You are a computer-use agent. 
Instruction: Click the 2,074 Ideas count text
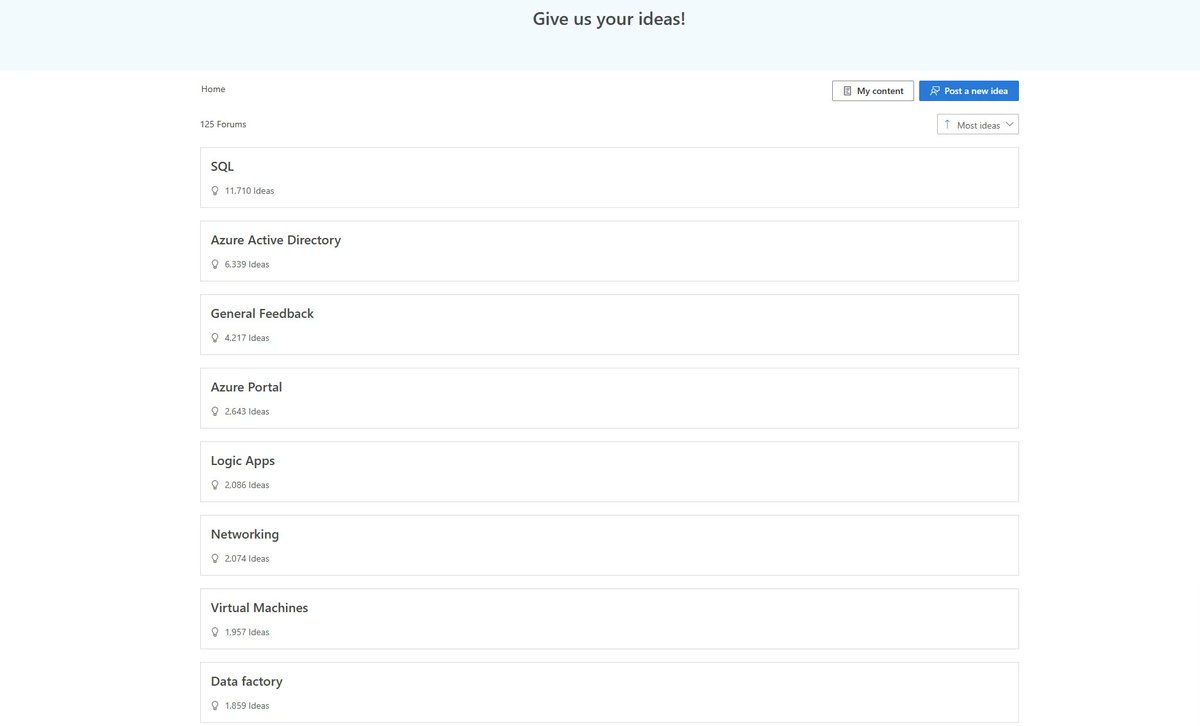[x=247, y=558]
